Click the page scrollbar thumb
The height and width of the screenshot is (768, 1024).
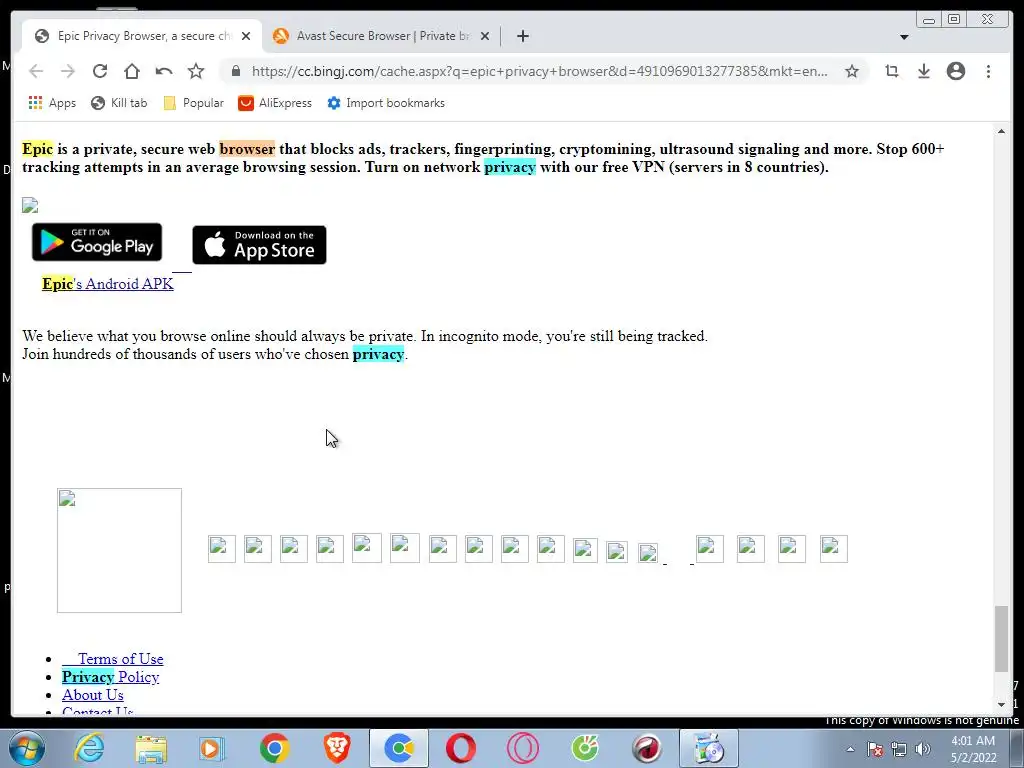1001,639
